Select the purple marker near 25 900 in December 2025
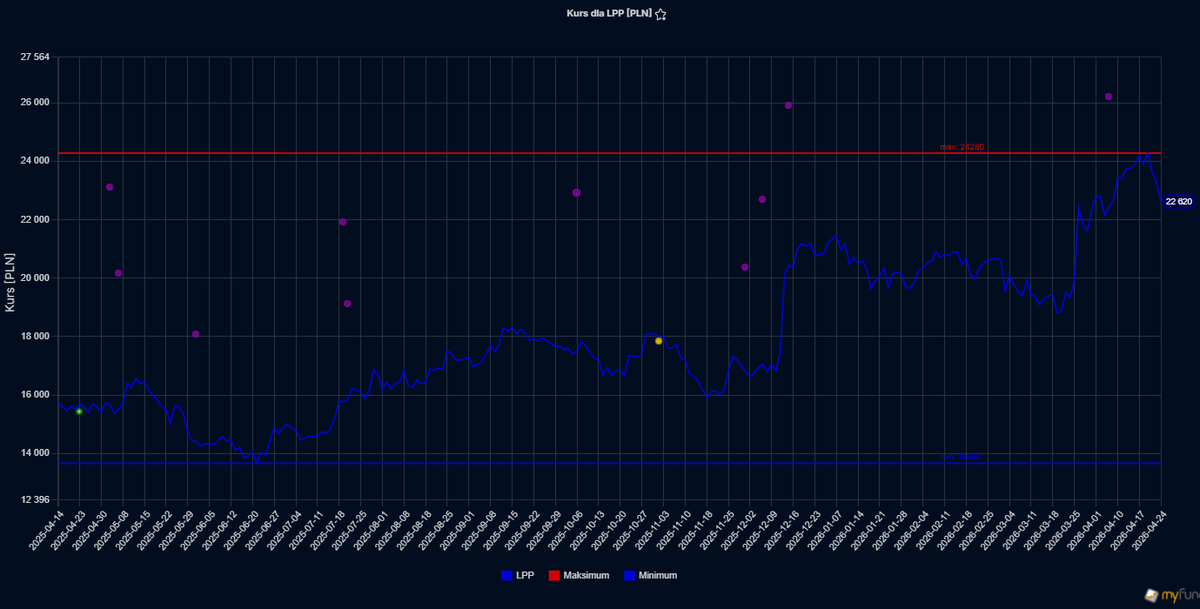The height and width of the screenshot is (609, 1200). point(788,105)
